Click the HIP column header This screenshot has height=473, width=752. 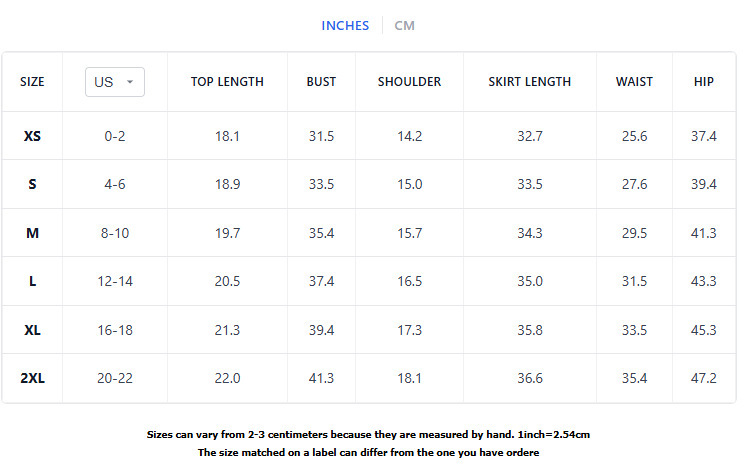(704, 82)
